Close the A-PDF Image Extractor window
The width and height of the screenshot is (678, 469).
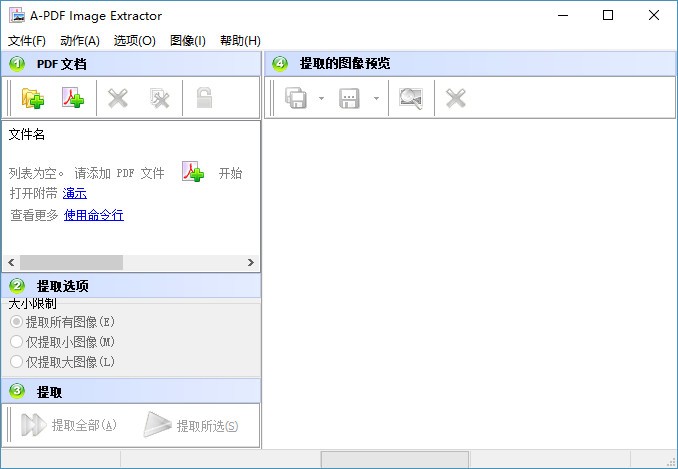pyautogui.click(x=654, y=16)
